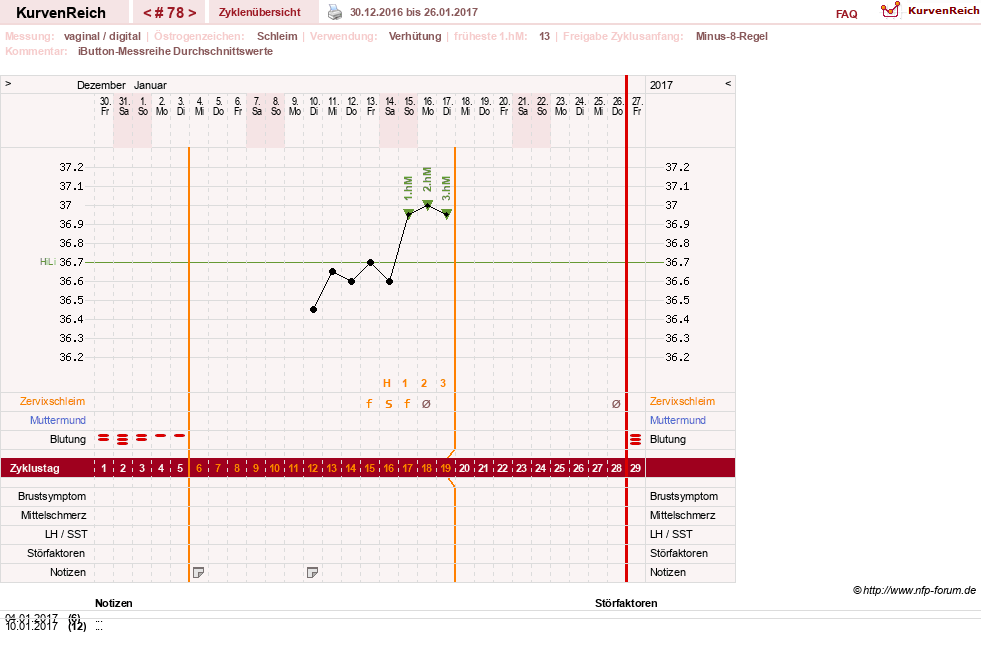
Task: Open the FAQ link
Action: pyautogui.click(x=846, y=14)
